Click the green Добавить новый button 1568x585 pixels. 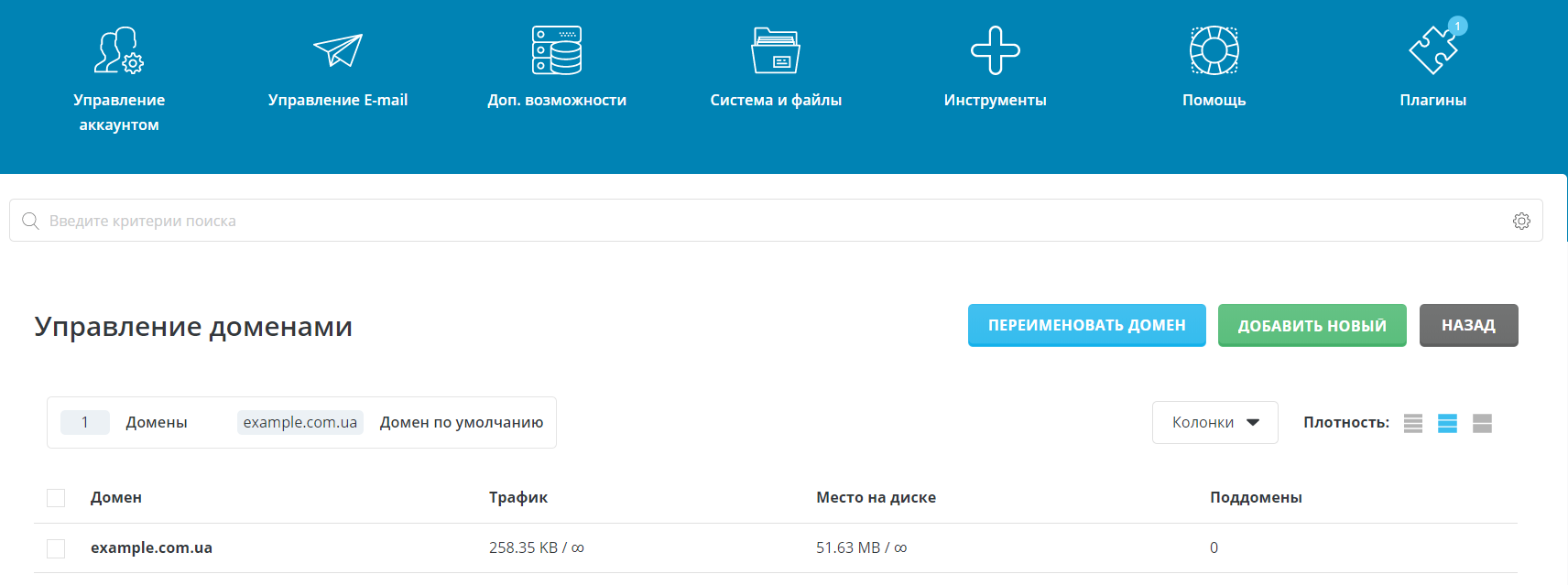[1312, 325]
